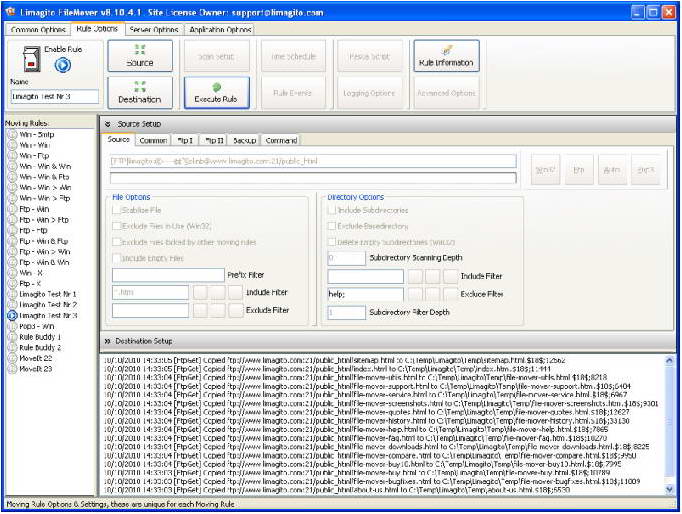Click the log scrollbar down arrow

[669, 489]
